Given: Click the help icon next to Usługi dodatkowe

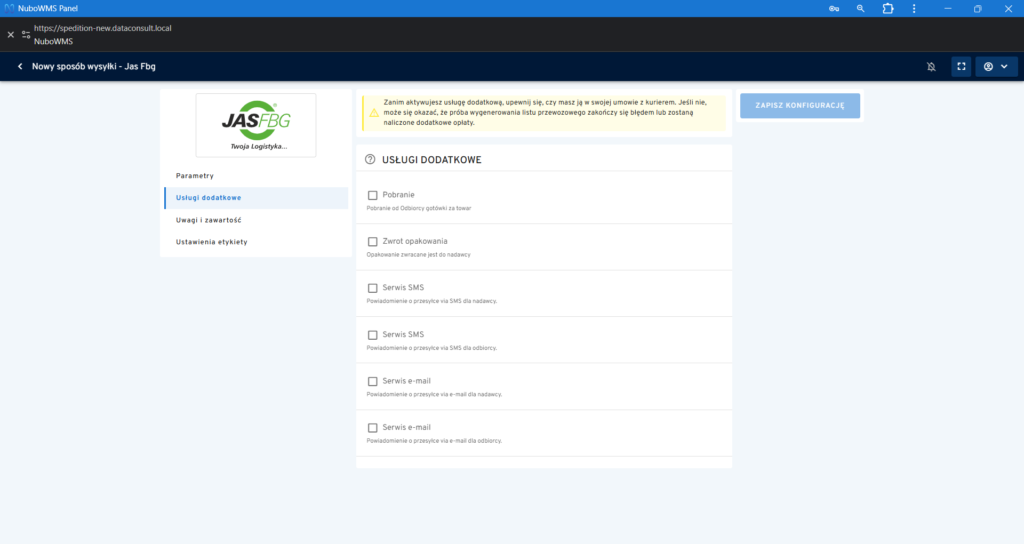Looking at the screenshot, I should 370,159.
